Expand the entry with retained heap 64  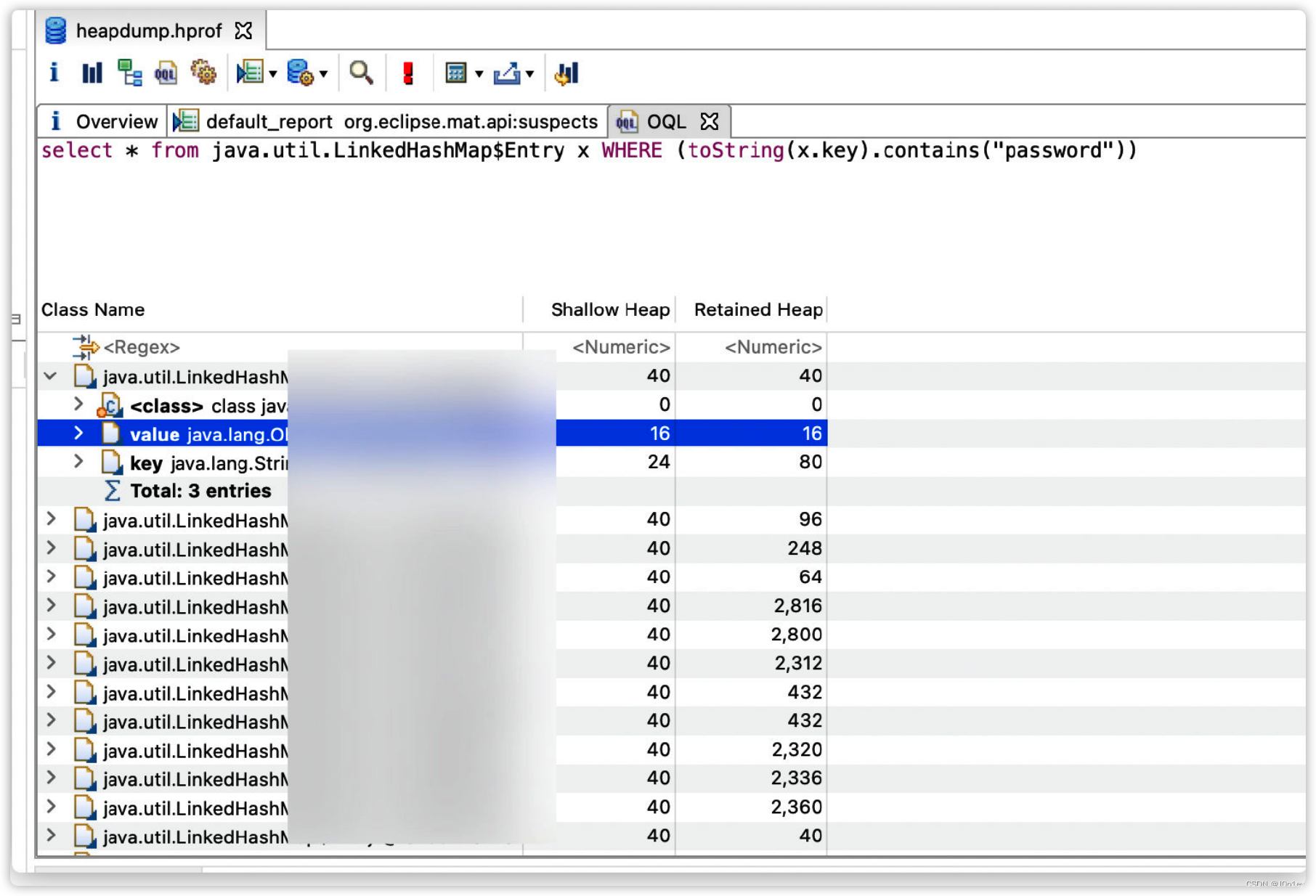(x=51, y=577)
